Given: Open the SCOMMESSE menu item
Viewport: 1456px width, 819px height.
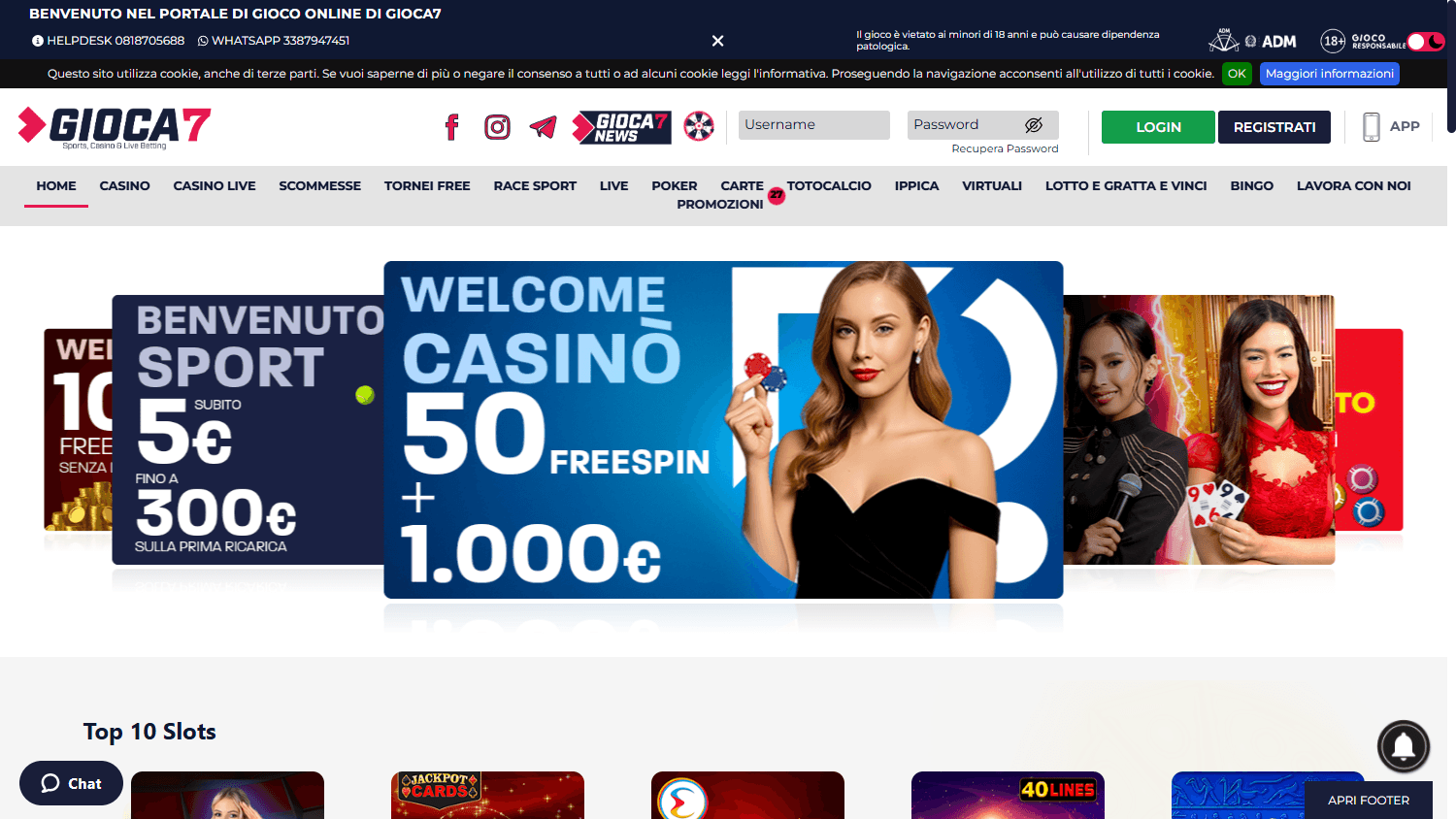Looking at the screenshot, I should [320, 185].
